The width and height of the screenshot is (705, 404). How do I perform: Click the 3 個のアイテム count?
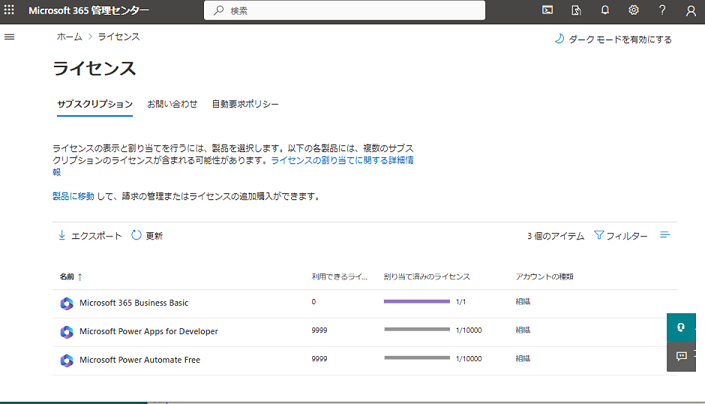click(x=556, y=236)
